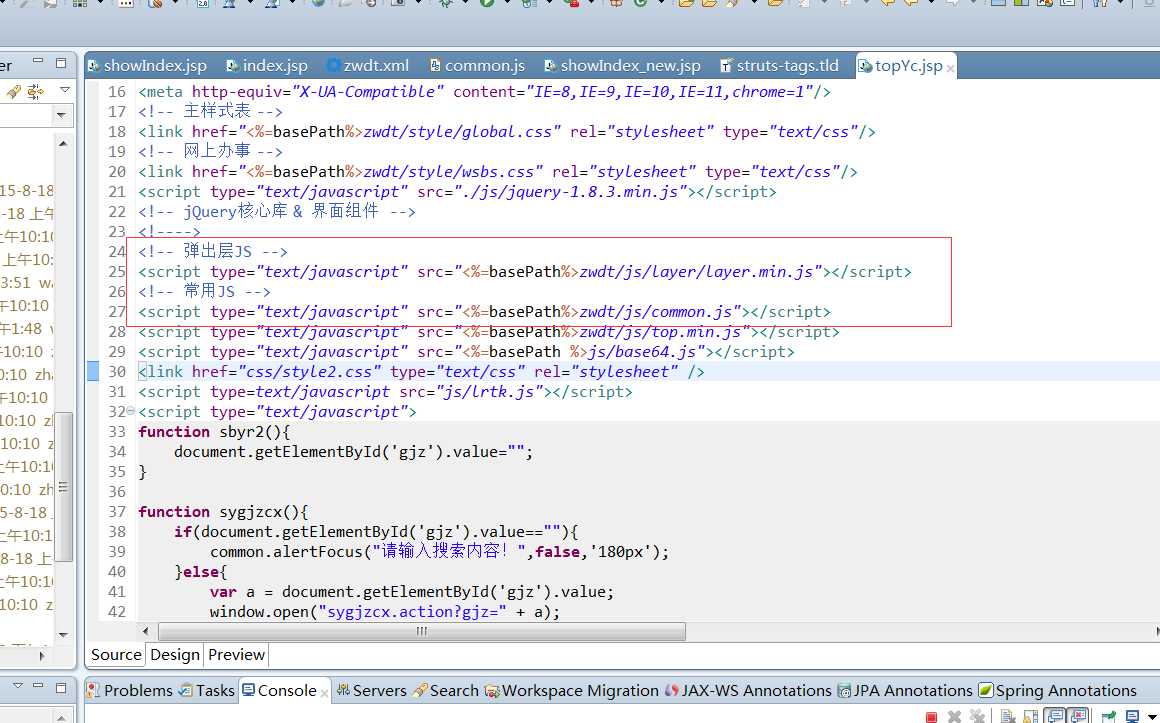Open the Problems view tab
The width and height of the screenshot is (1160, 723).
pyautogui.click(x=130, y=690)
